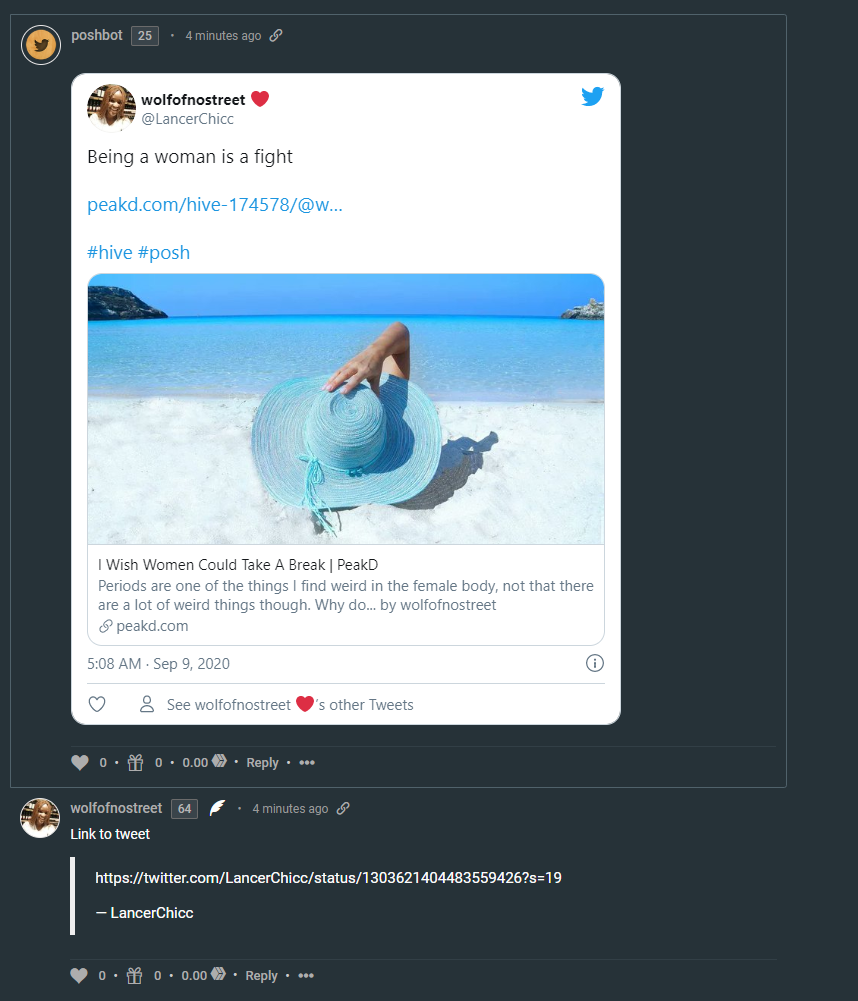
Task: Click the info icon in the tweet
Action: [x=595, y=663]
